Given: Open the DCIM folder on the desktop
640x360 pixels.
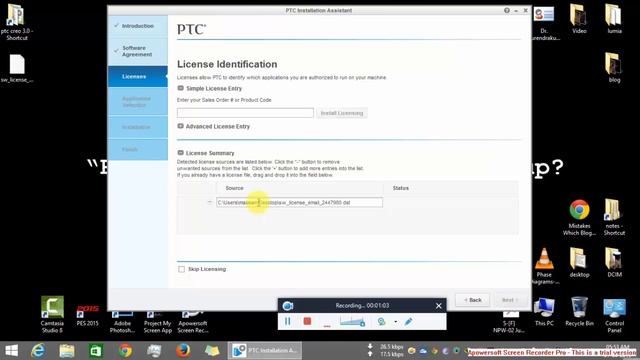Looking at the screenshot, I should 614,263.
